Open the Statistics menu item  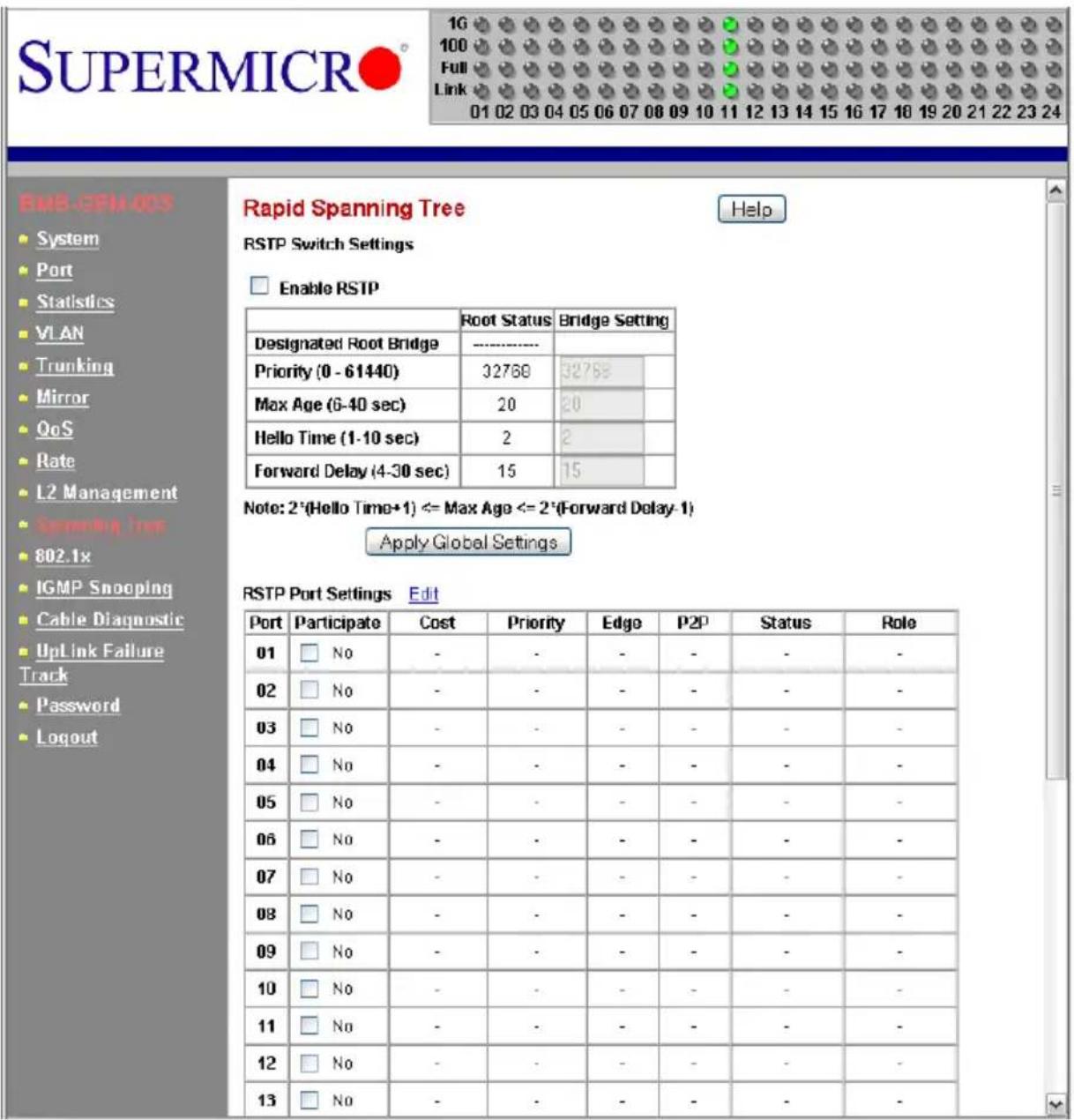pyautogui.click(x=75, y=302)
